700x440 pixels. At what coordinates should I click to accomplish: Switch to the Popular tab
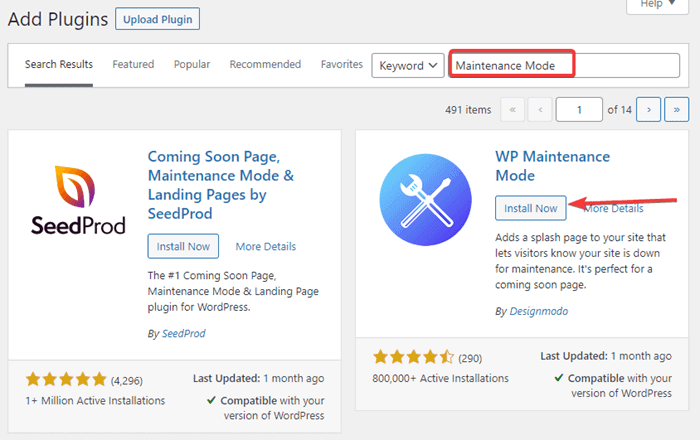[x=192, y=65]
